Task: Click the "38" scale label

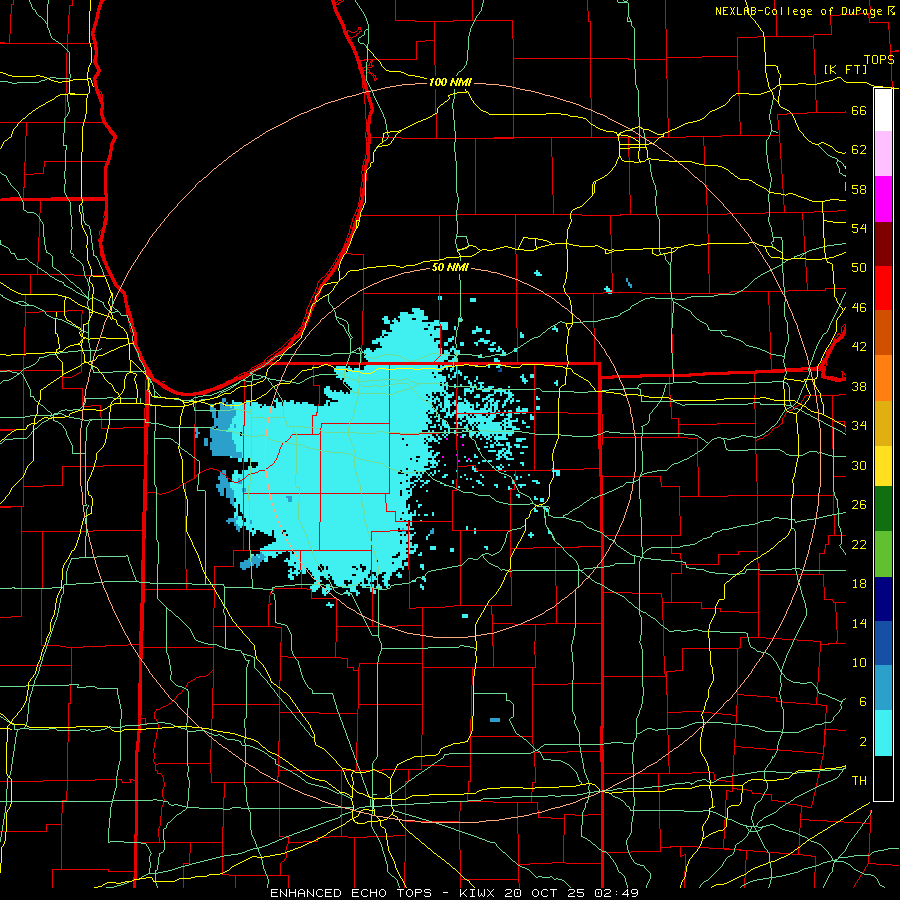Action: coord(859,387)
